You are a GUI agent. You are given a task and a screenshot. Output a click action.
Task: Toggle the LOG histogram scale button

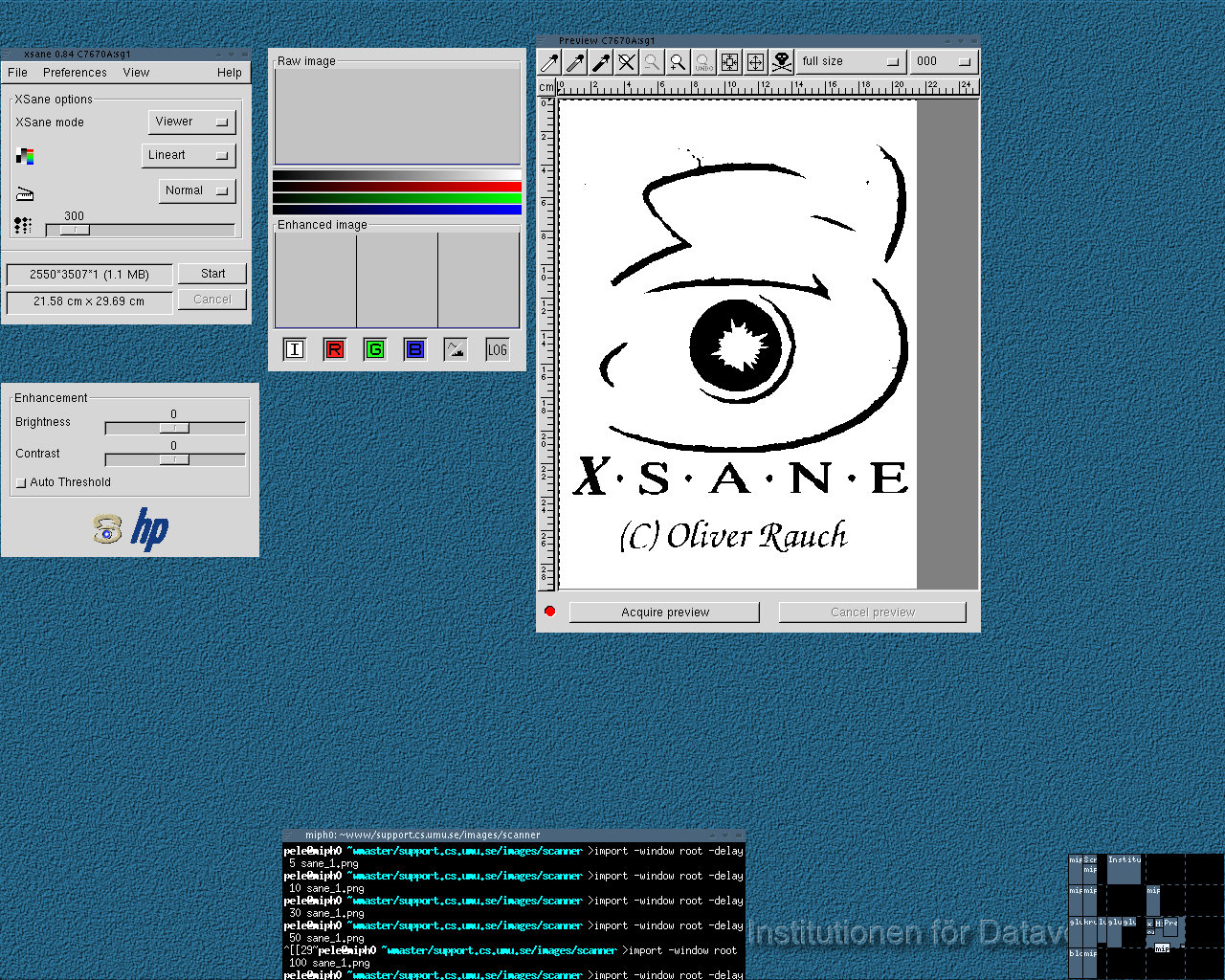[x=498, y=349]
